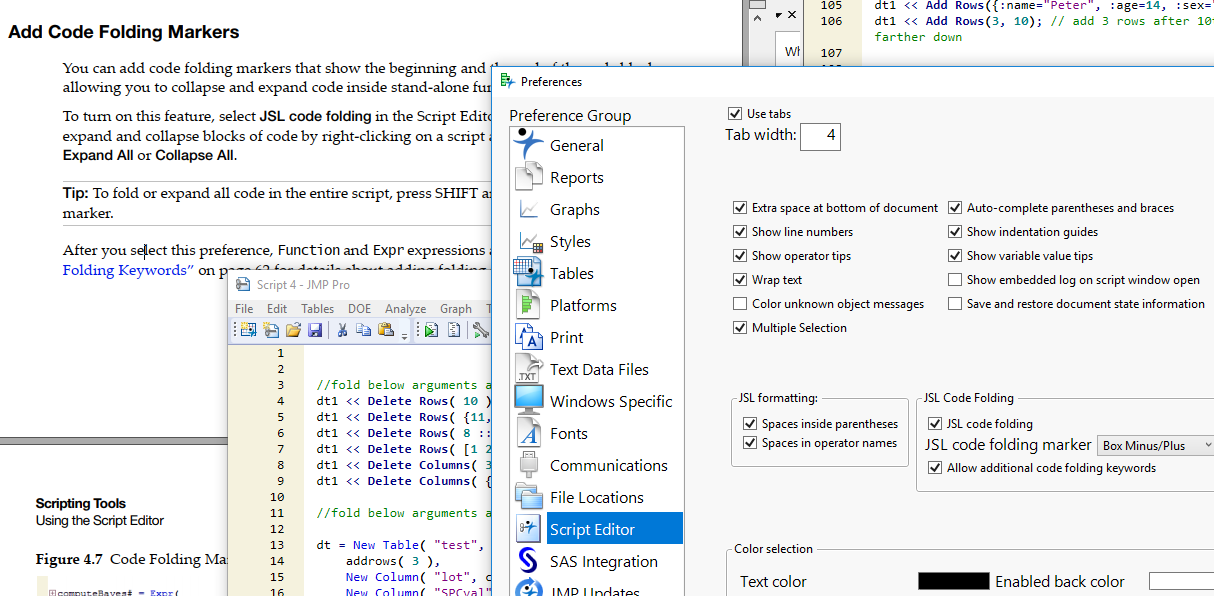Open the DOE menu in Script 4
Image resolution: width=1214 pixels, height=596 pixels.
pyautogui.click(x=359, y=308)
